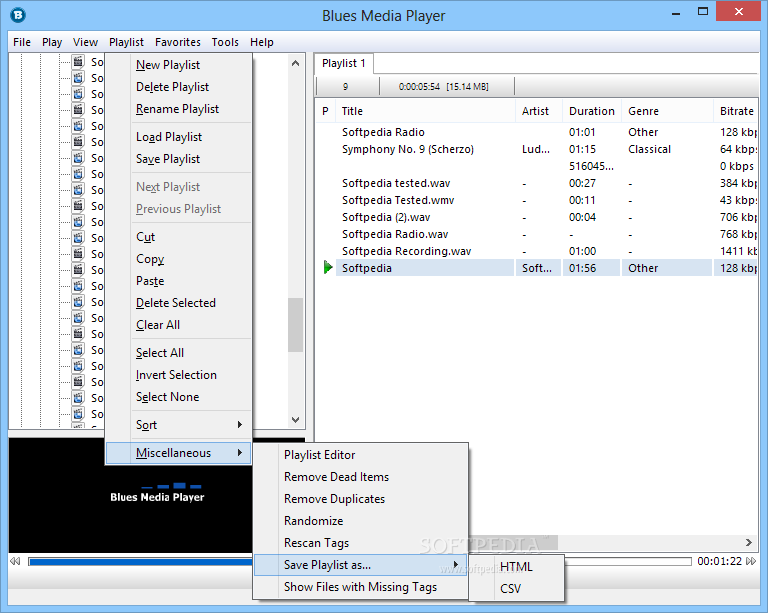Sort by the Bitrate column header
Viewport: 768px width, 613px height.
tap(736, 111)
